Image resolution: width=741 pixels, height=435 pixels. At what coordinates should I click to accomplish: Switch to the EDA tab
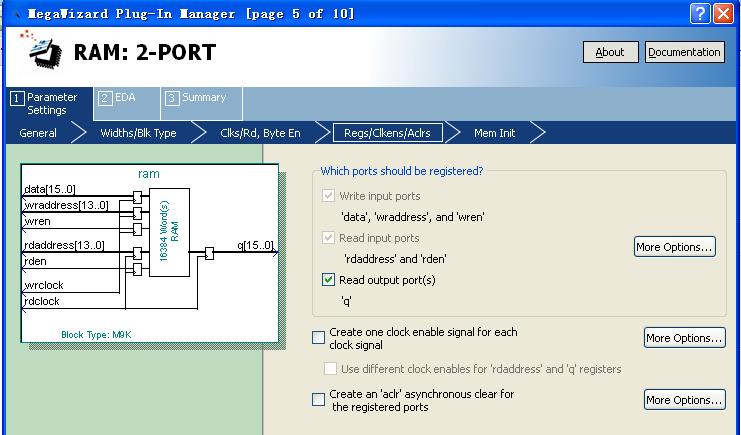coord(127,103)
